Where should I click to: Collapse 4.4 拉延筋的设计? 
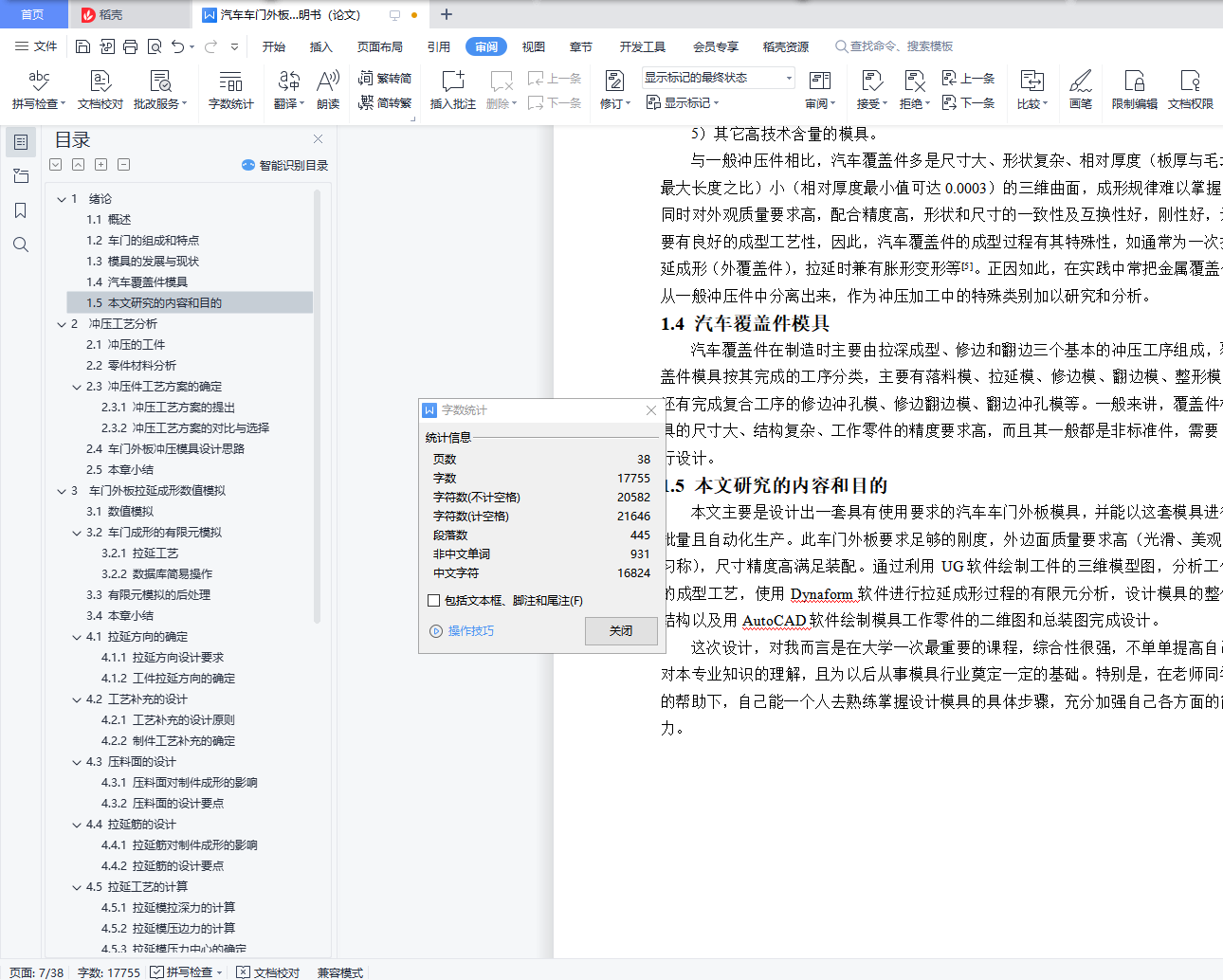(77, 825)
